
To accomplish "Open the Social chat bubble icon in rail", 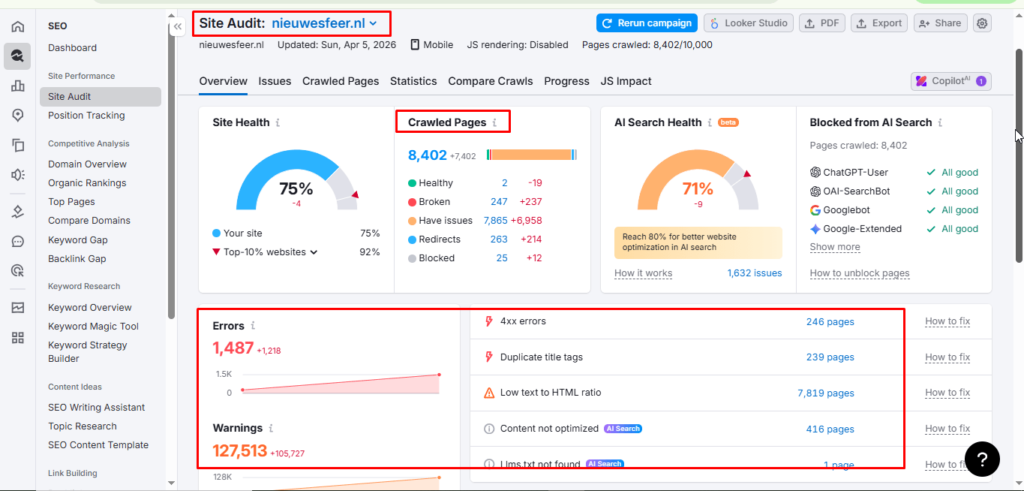I will pos(18,241).
